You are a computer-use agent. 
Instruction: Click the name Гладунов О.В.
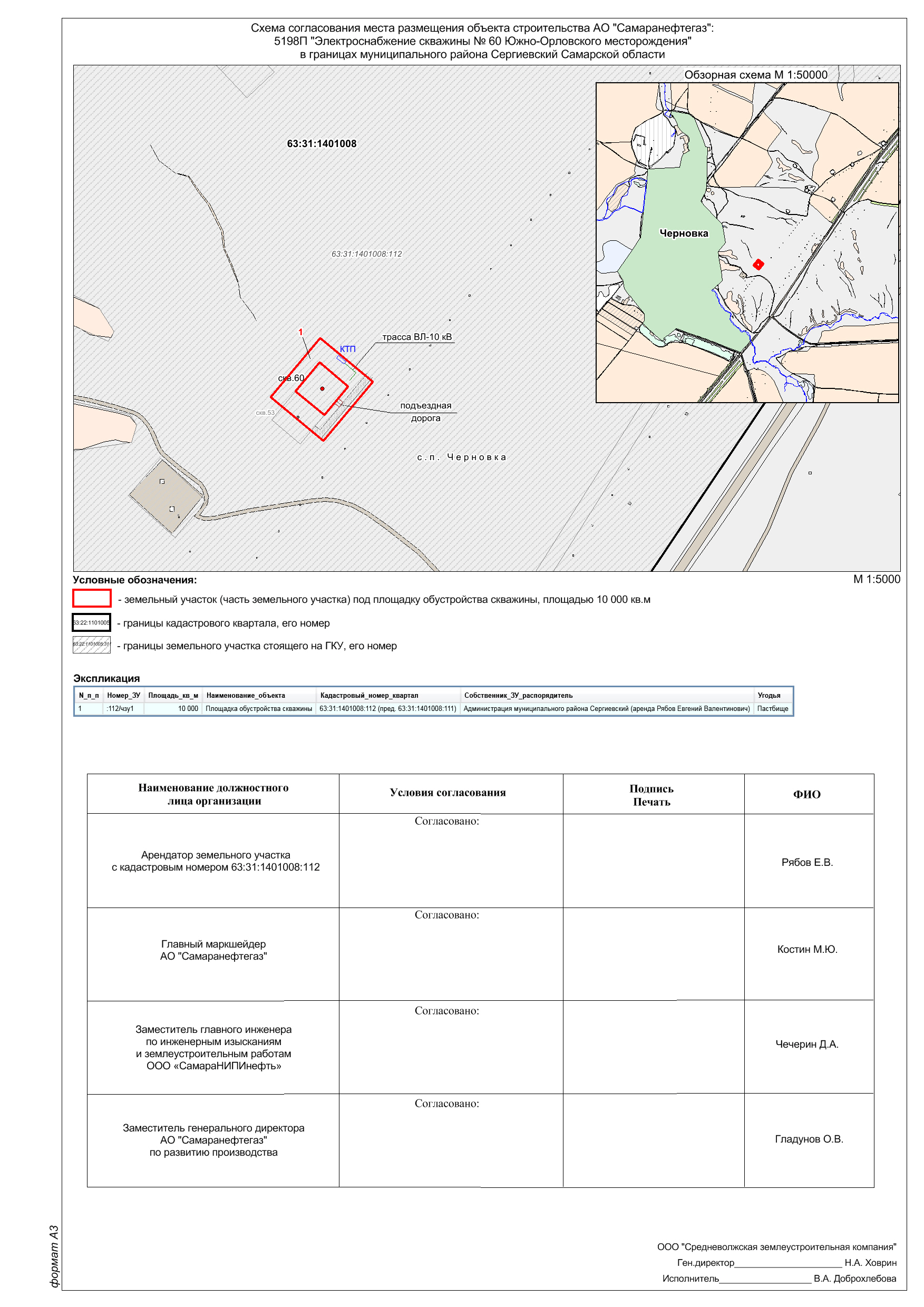(809, 1139)
